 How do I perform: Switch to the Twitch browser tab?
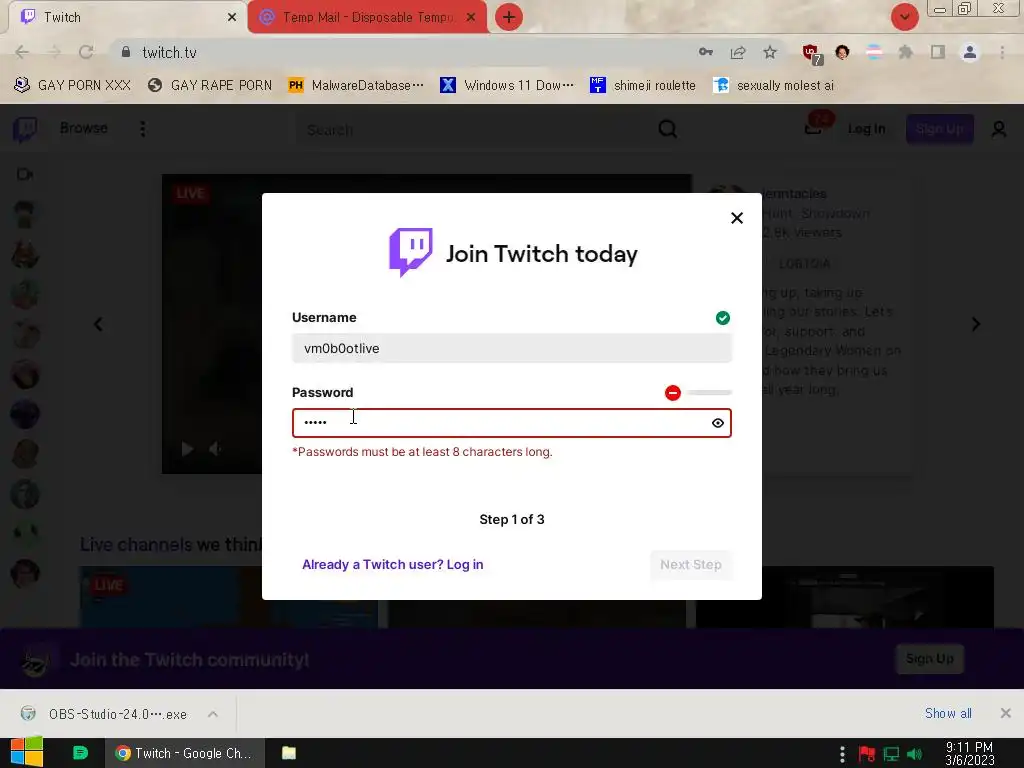124,17
